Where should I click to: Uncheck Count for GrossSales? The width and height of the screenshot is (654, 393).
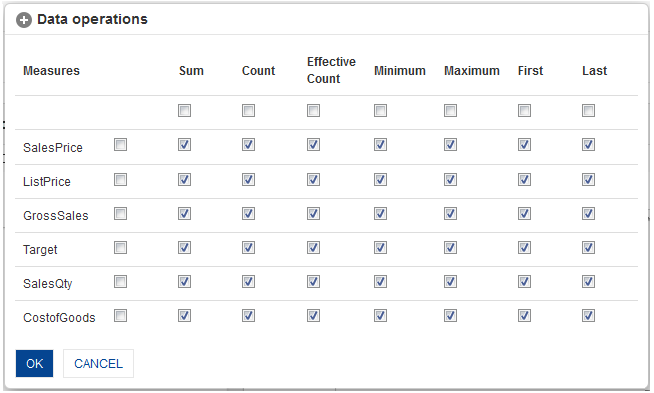248,214
